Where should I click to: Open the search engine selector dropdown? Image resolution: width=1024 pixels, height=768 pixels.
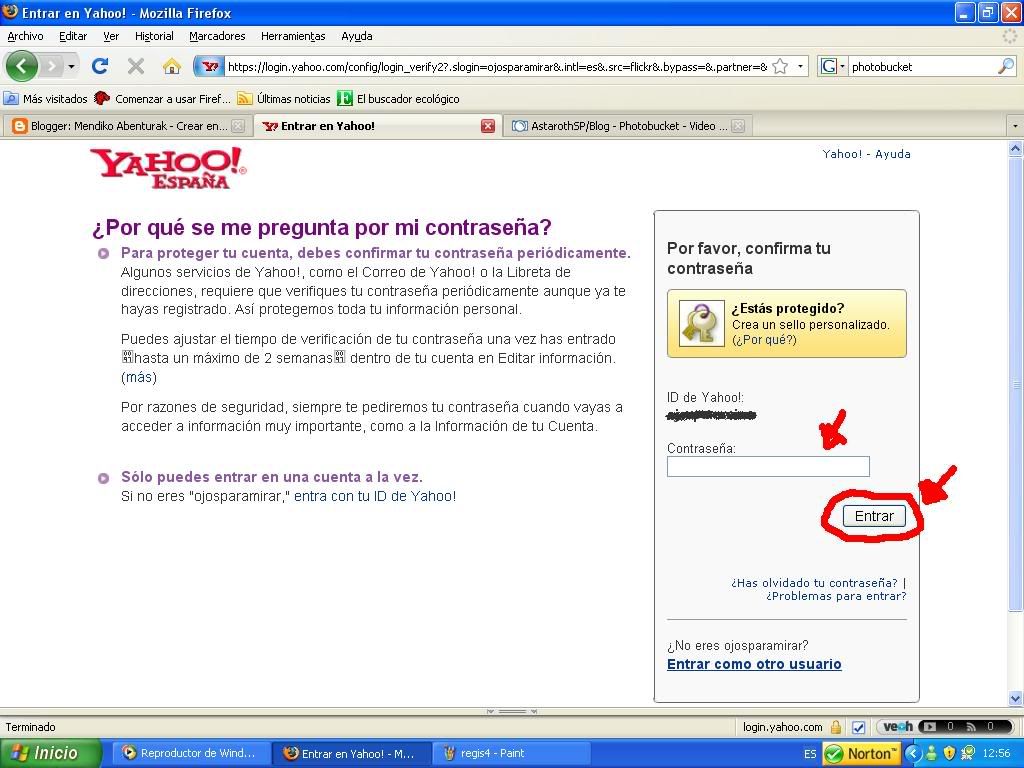point(832,66)
